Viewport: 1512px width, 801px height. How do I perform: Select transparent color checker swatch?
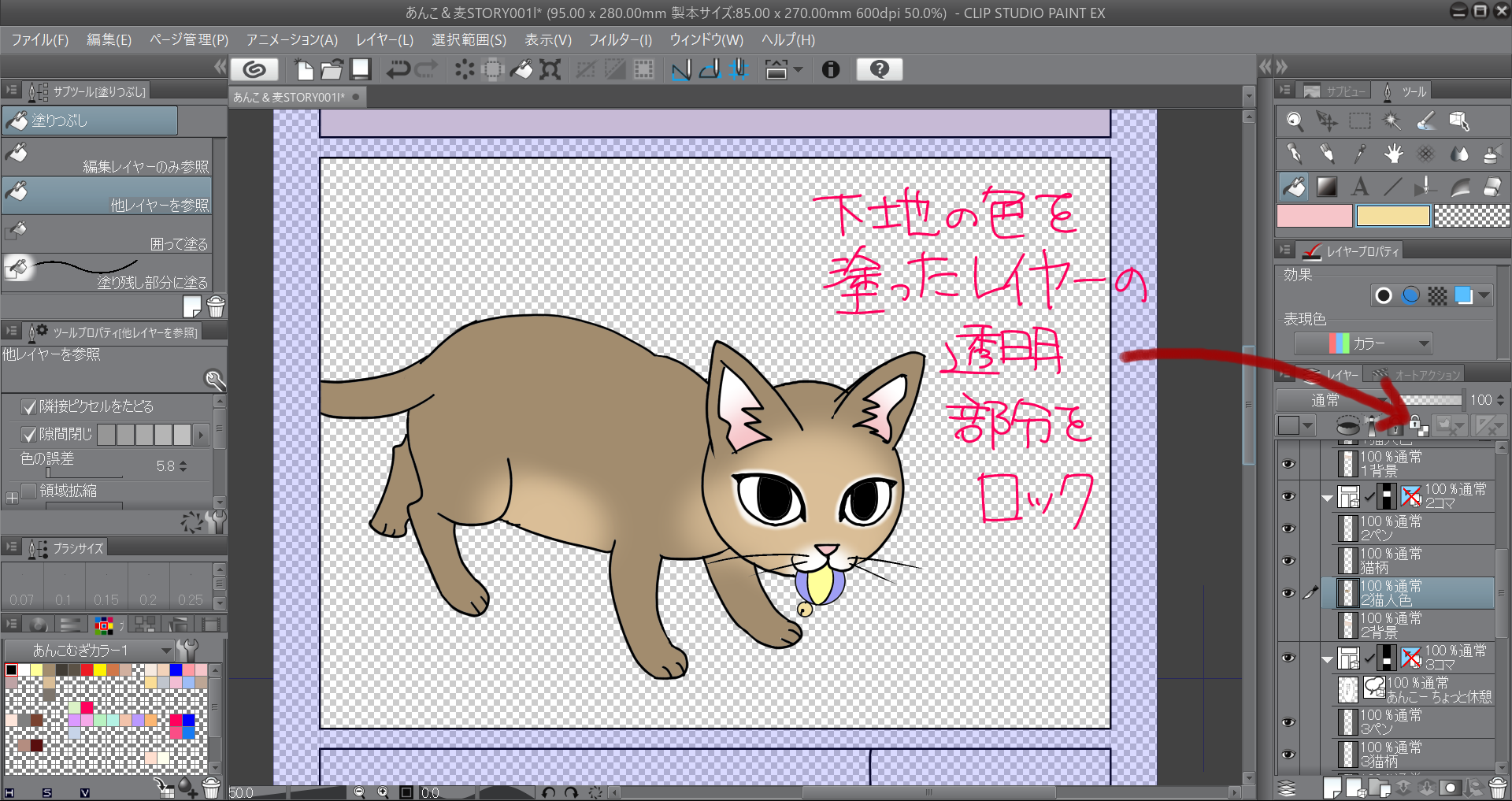tap(1471, 215)
